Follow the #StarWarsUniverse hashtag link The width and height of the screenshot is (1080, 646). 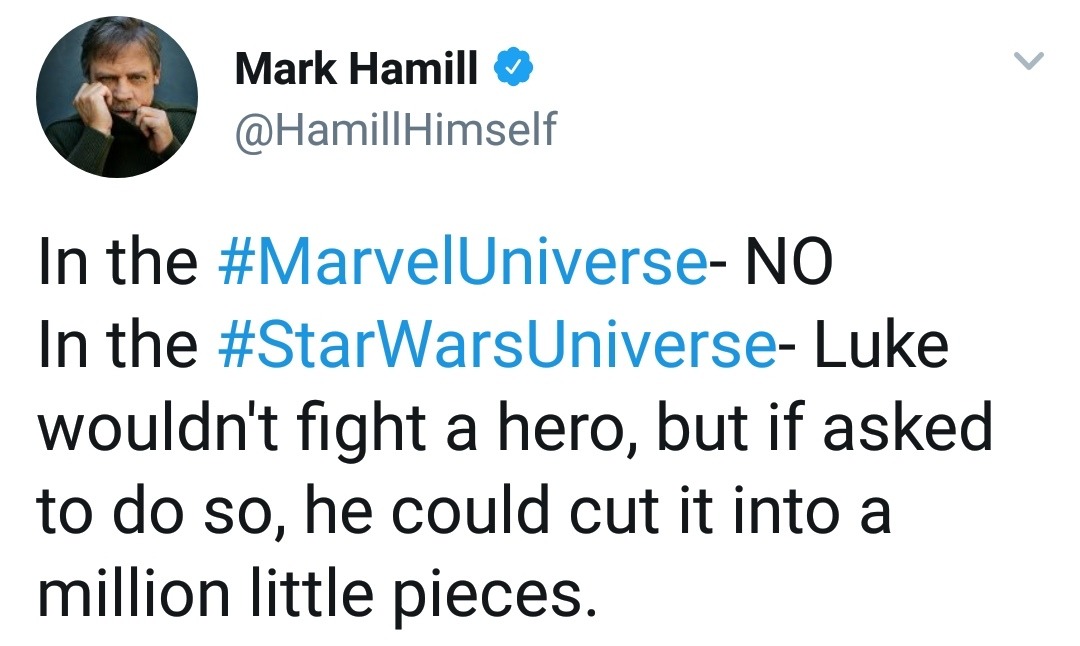[495, 345]
